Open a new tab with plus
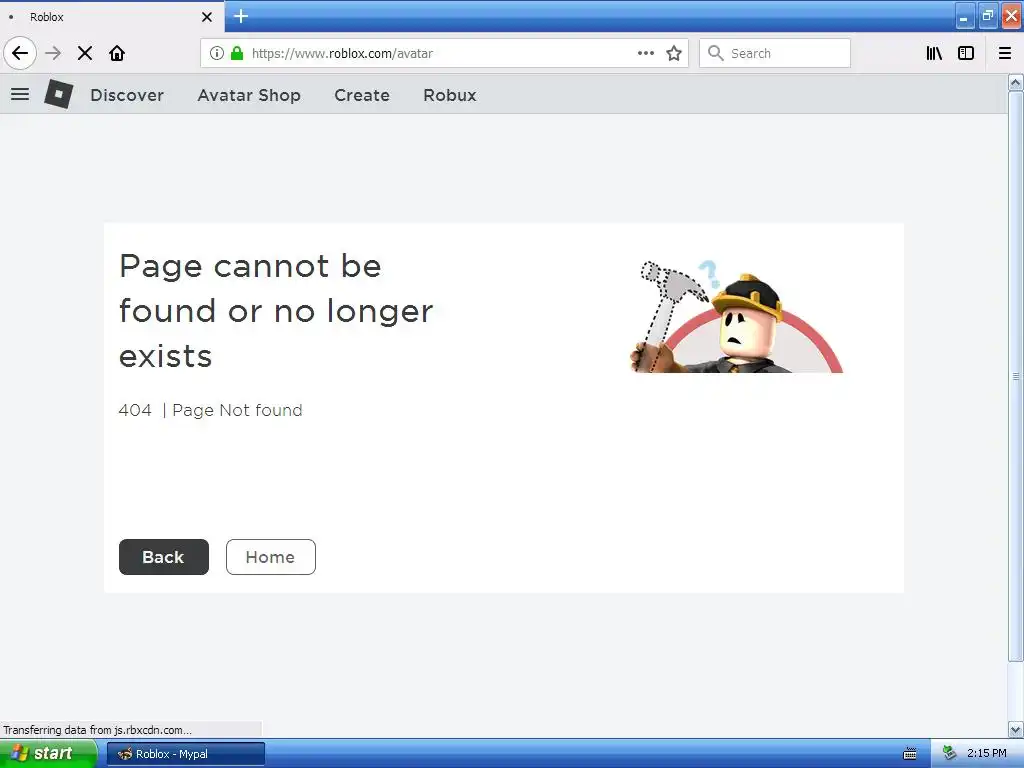 (241, 16)
